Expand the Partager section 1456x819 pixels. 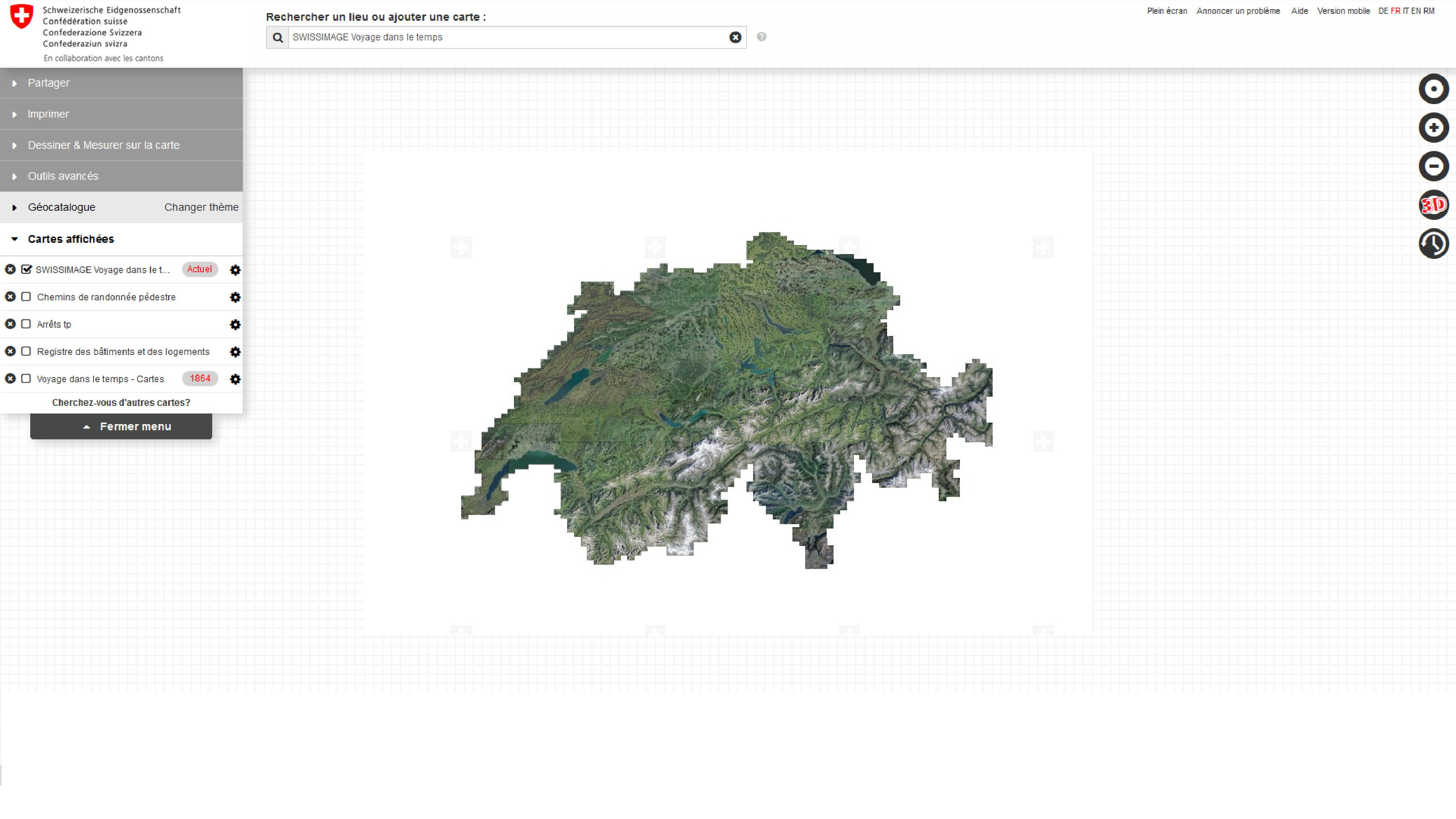[x=49, y=83]
